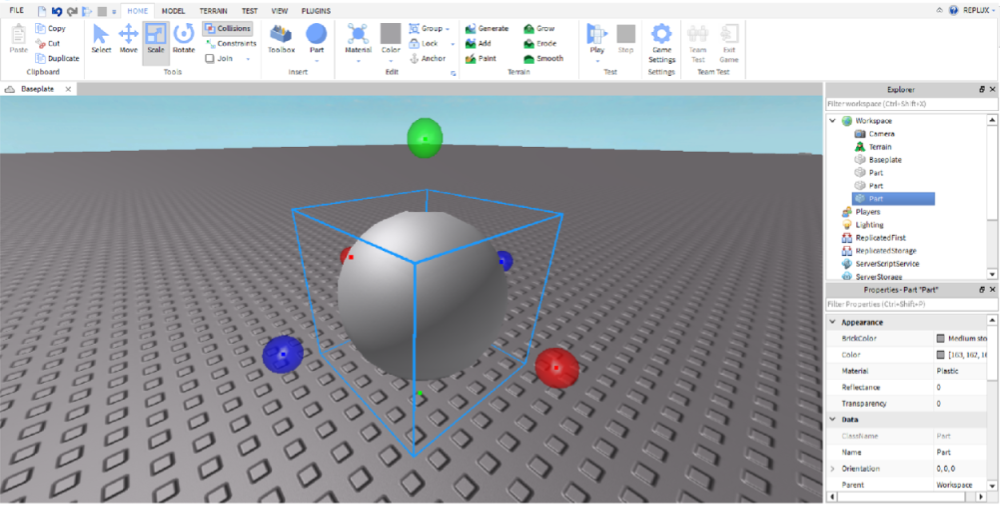The height and width of the screenshot is (518, 1000).
Task: Collapse the Workspace tree node
Action: [832, 121]
